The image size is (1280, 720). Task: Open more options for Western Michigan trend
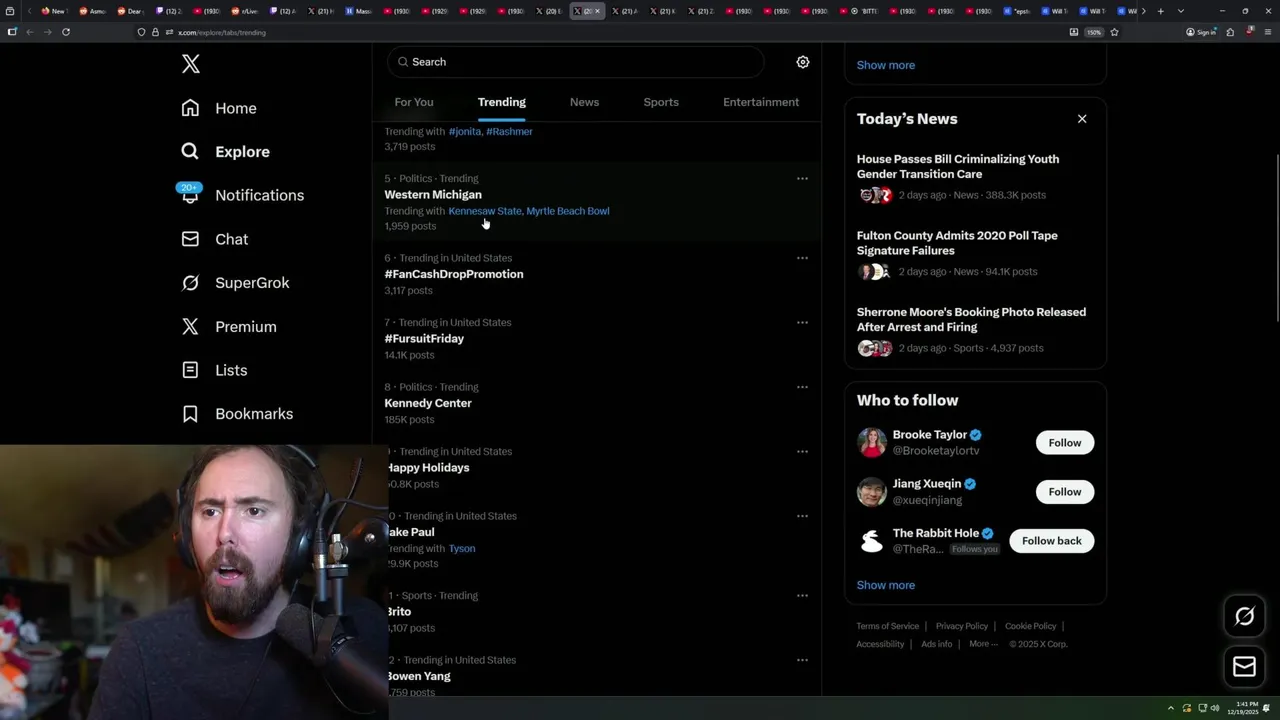(802, 179)
